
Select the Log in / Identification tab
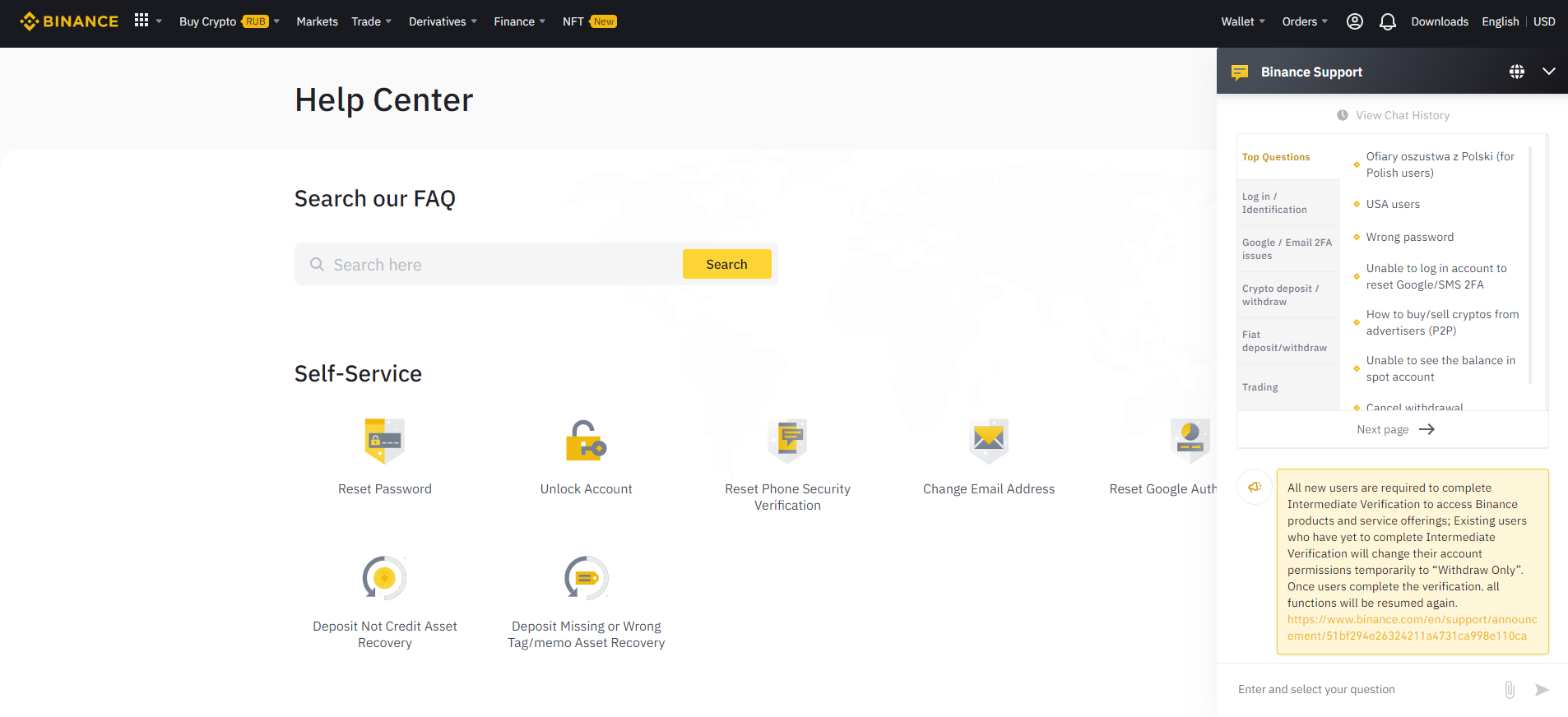coord(1288,203)
